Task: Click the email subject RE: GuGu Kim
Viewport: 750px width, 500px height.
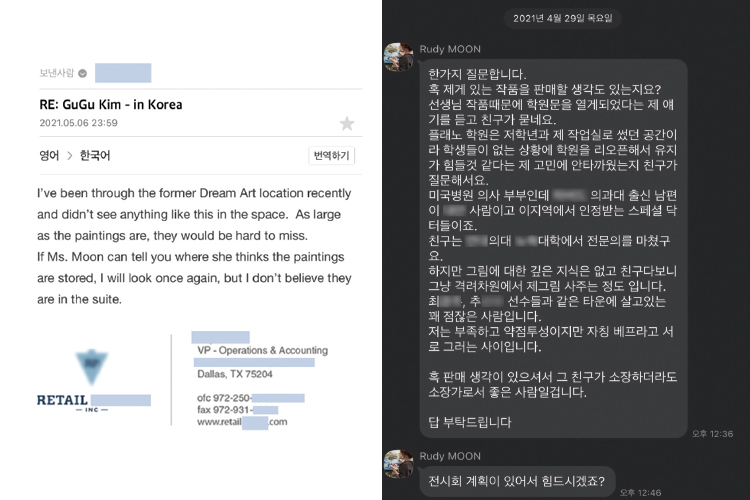Action: click(x=111, y=104)
